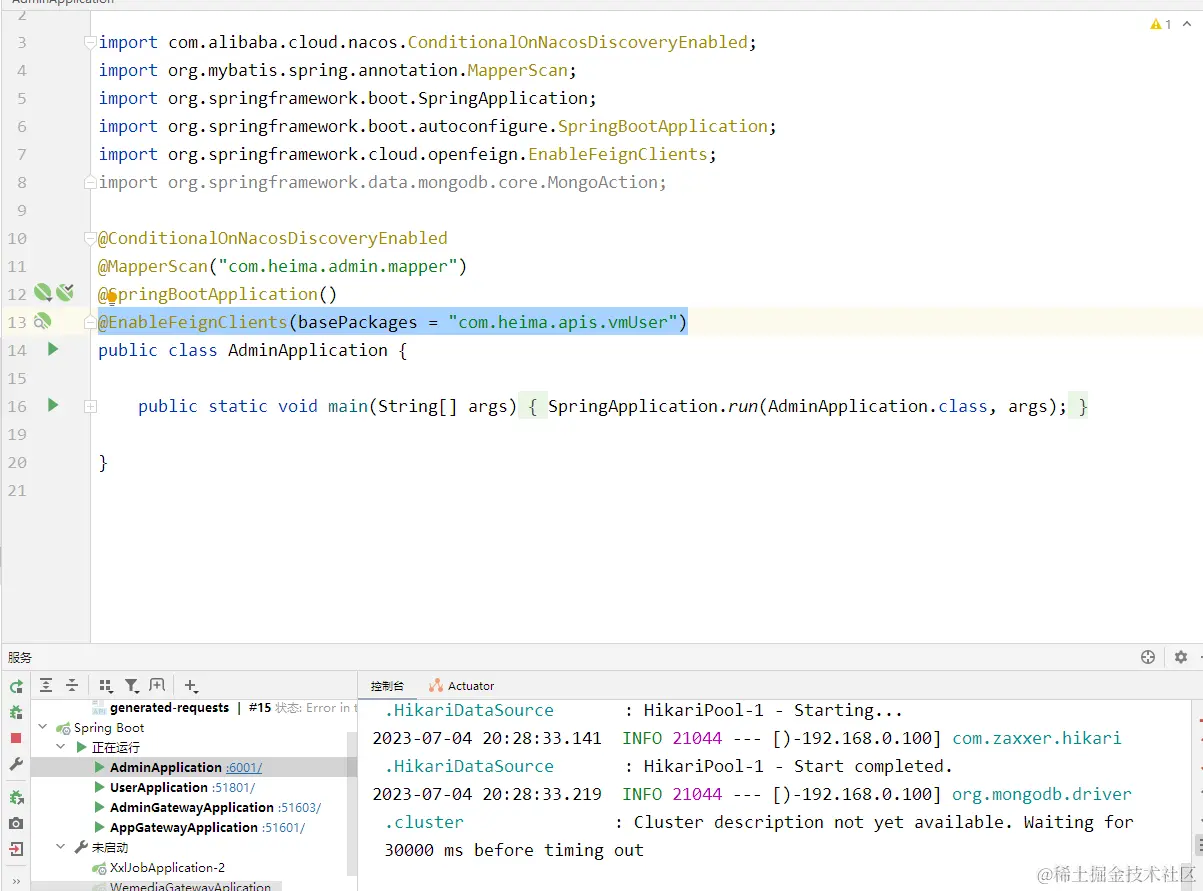Click the exit arrow icon in Services sidebar
This screenshot has width=1203, height=891.
click(x=16, y=849)
